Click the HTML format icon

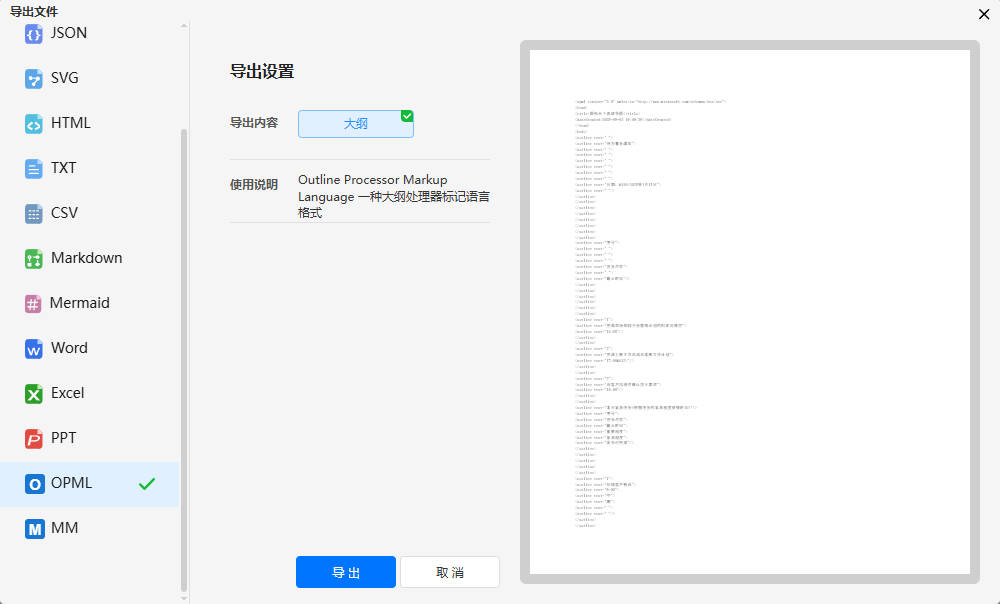point(34,123)
